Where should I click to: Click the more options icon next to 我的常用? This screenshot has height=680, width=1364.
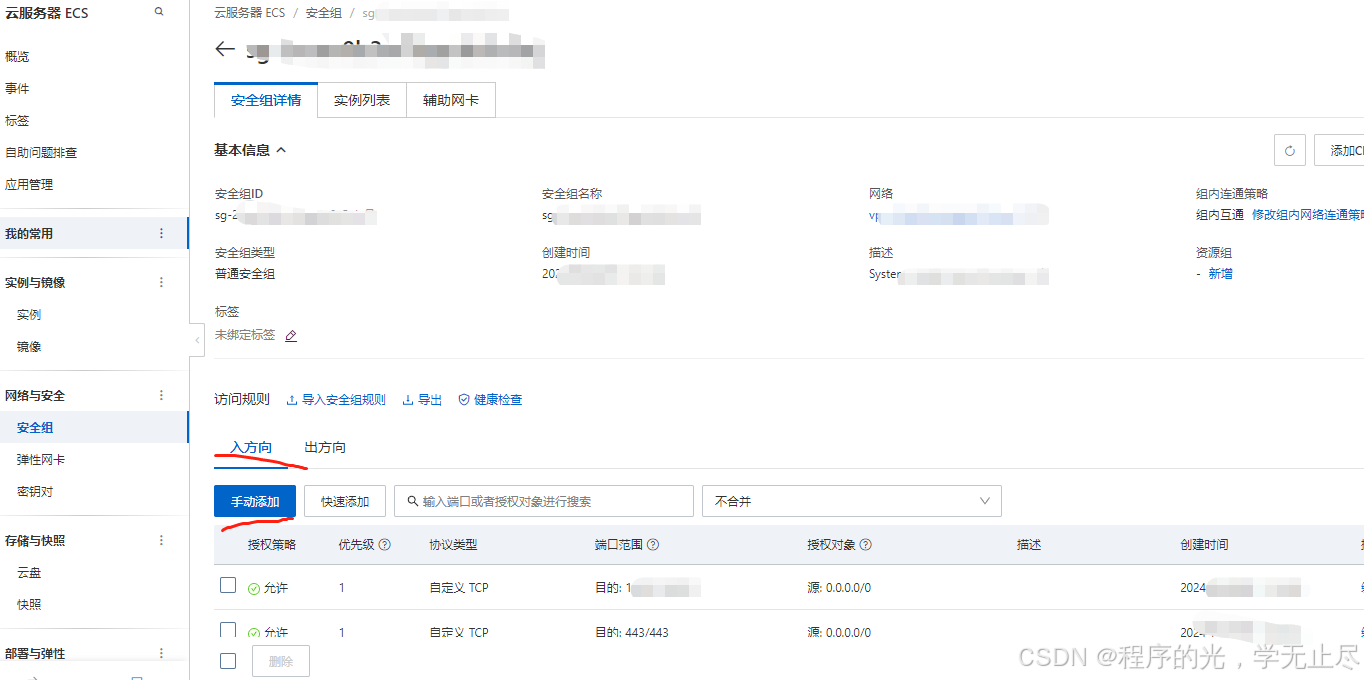161,233
